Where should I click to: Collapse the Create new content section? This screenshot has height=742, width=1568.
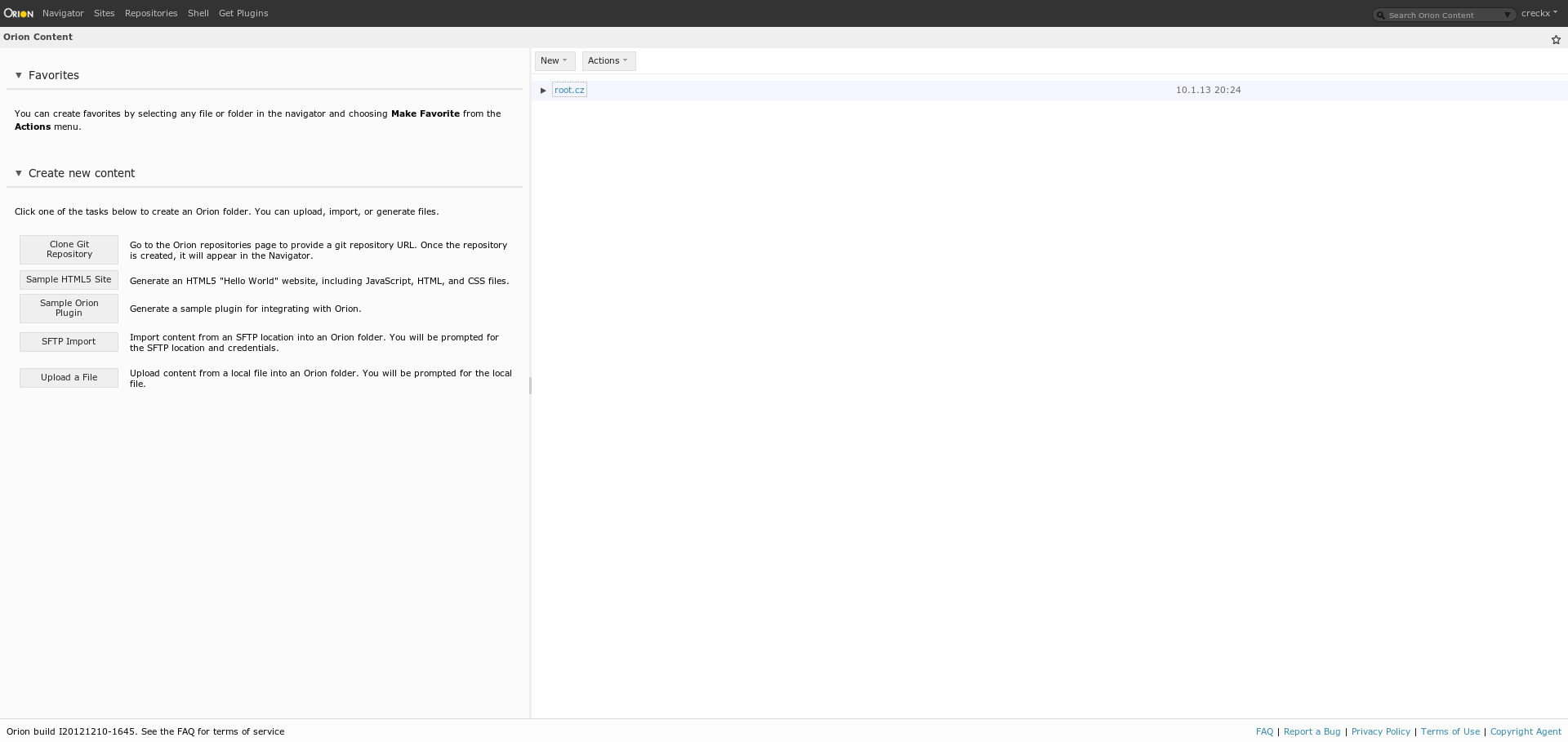click(x=19, y=173)
